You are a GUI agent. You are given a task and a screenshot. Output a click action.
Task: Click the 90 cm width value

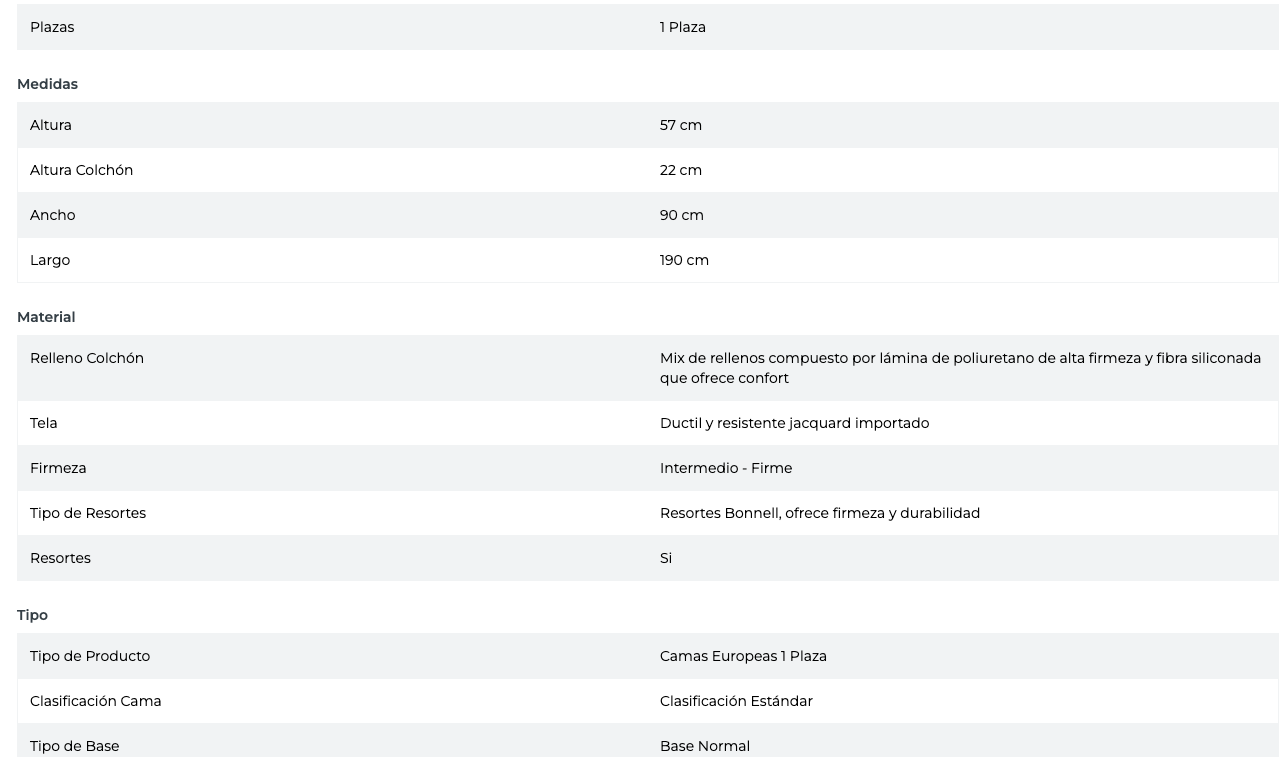click(x=681, y=215)
